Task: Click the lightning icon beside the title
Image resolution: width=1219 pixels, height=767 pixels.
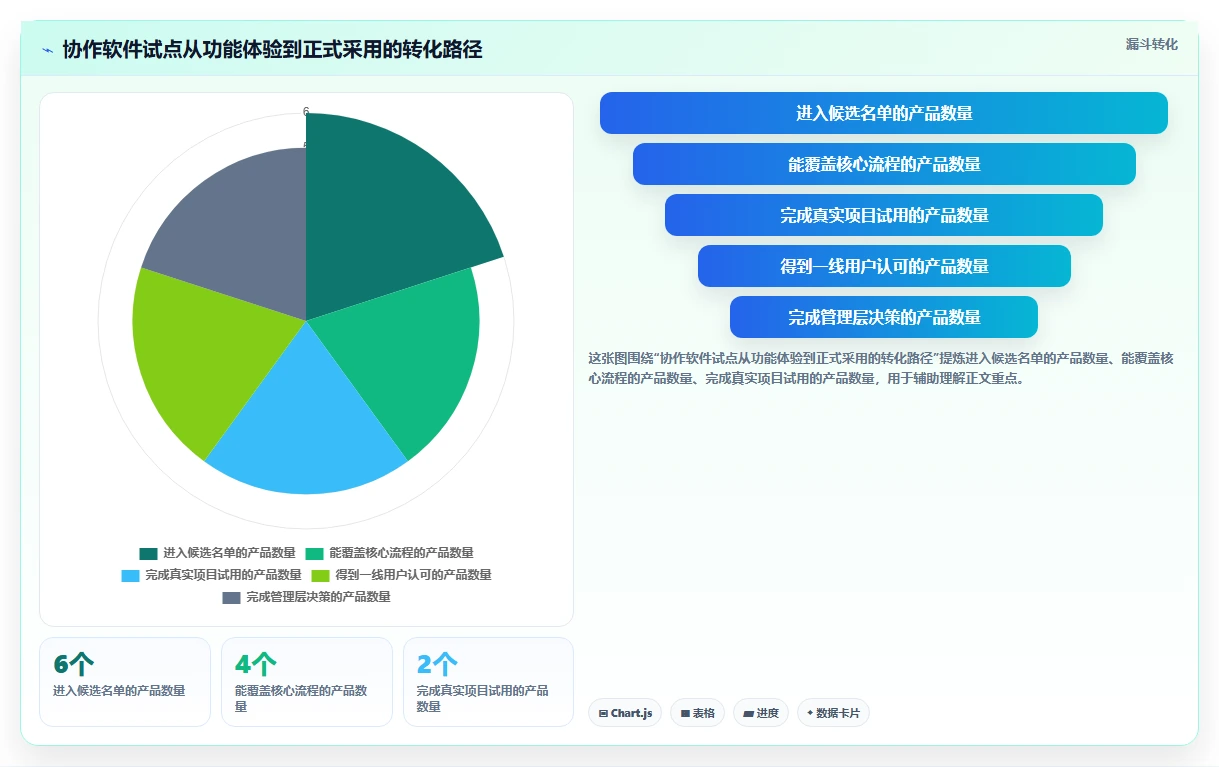Action: pos(48,50)
